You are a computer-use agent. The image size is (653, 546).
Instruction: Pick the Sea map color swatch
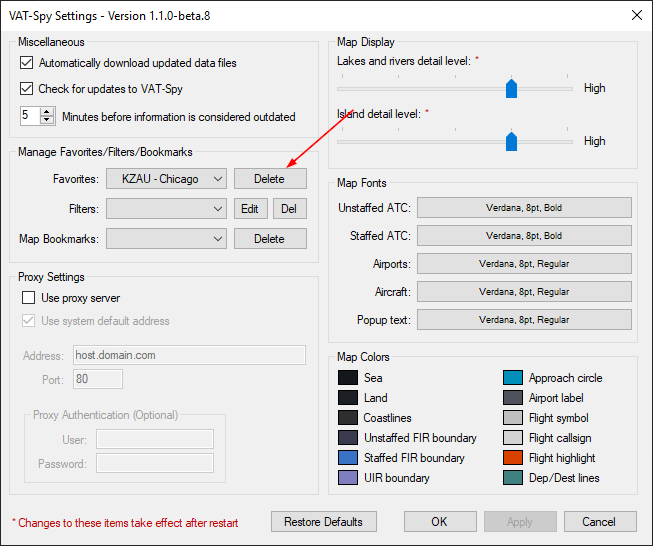coord(348,378)
